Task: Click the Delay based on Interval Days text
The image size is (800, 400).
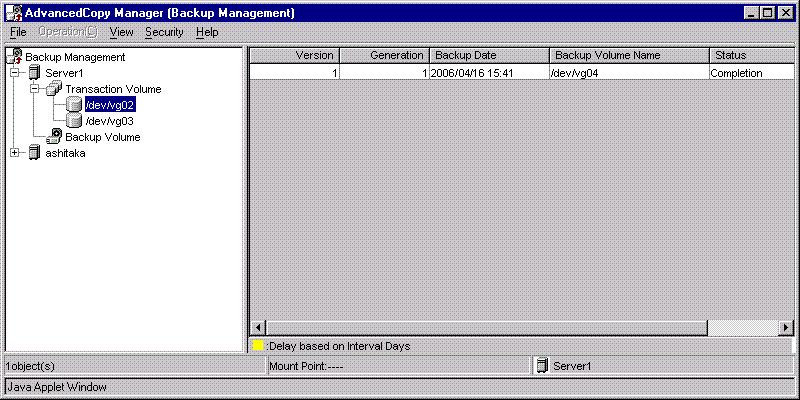Action: (x=338, y=346)
